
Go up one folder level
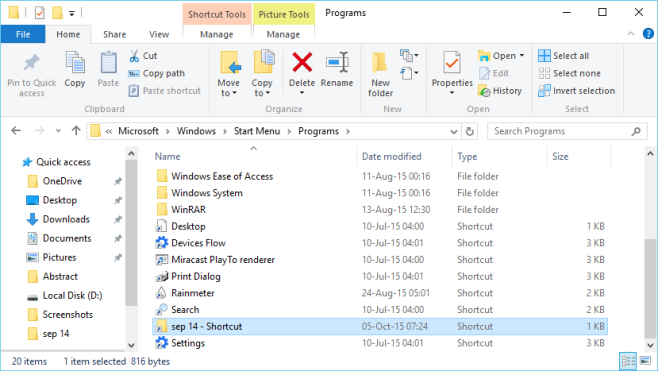(x=76, y=131)
